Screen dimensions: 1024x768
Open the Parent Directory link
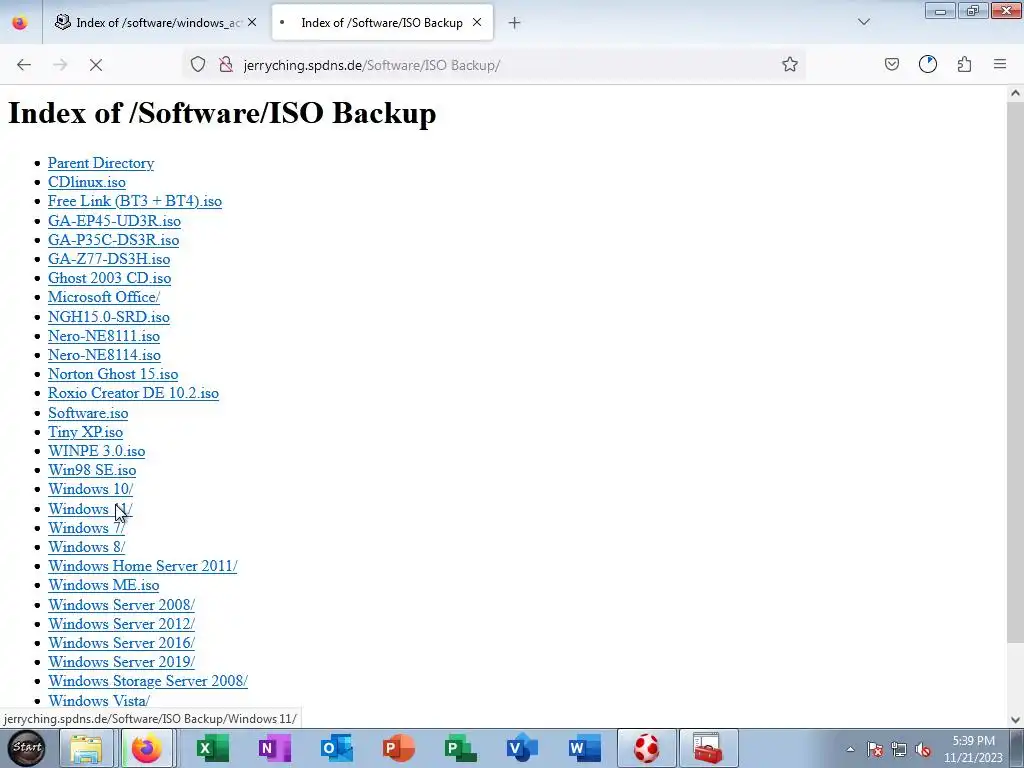[101, 163]
